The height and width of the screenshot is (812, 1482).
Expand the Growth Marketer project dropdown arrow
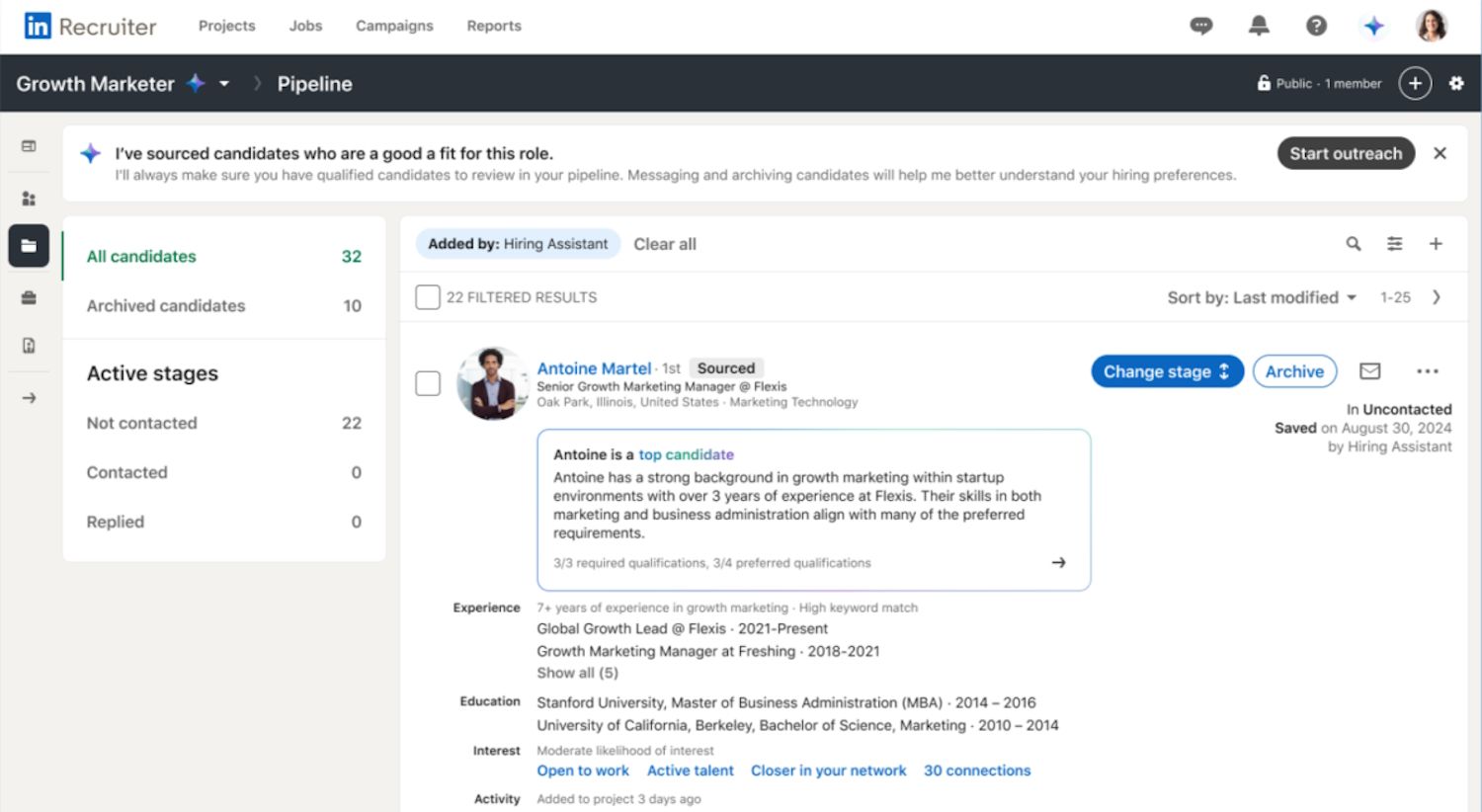[224, 84]
